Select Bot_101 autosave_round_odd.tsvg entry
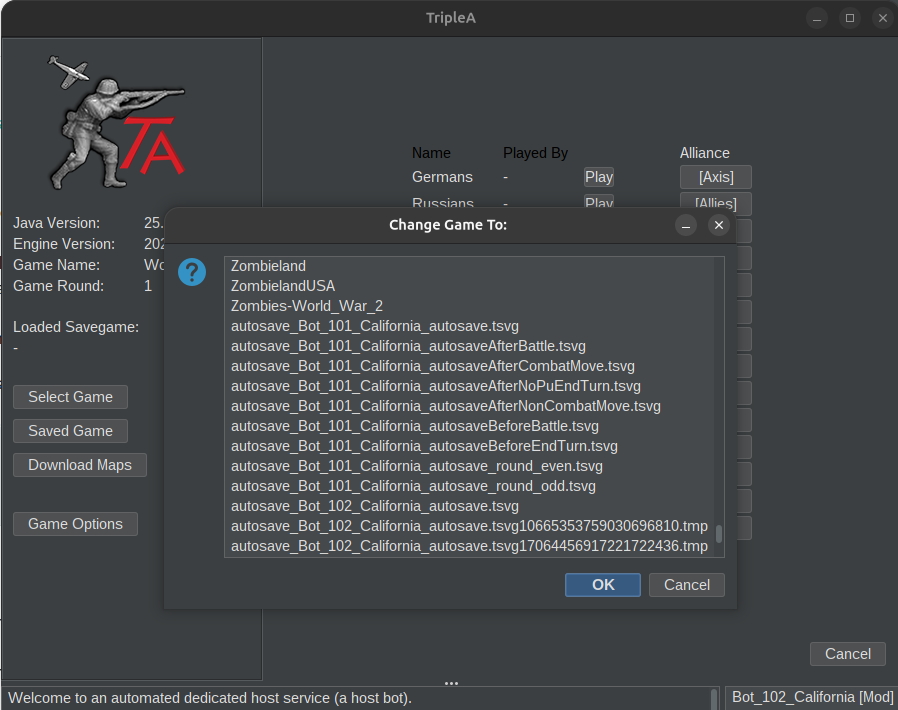 coord(470,487)
